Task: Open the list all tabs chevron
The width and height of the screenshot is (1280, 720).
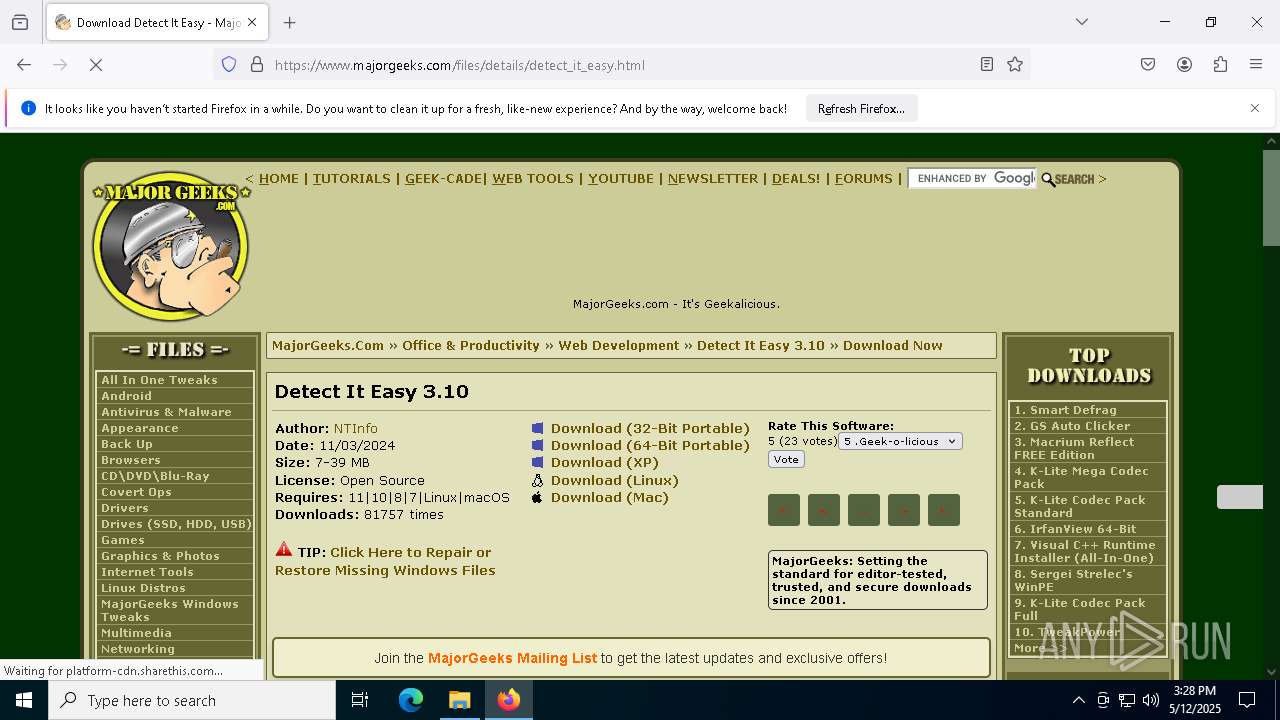Action: (x=1081, y=22)
